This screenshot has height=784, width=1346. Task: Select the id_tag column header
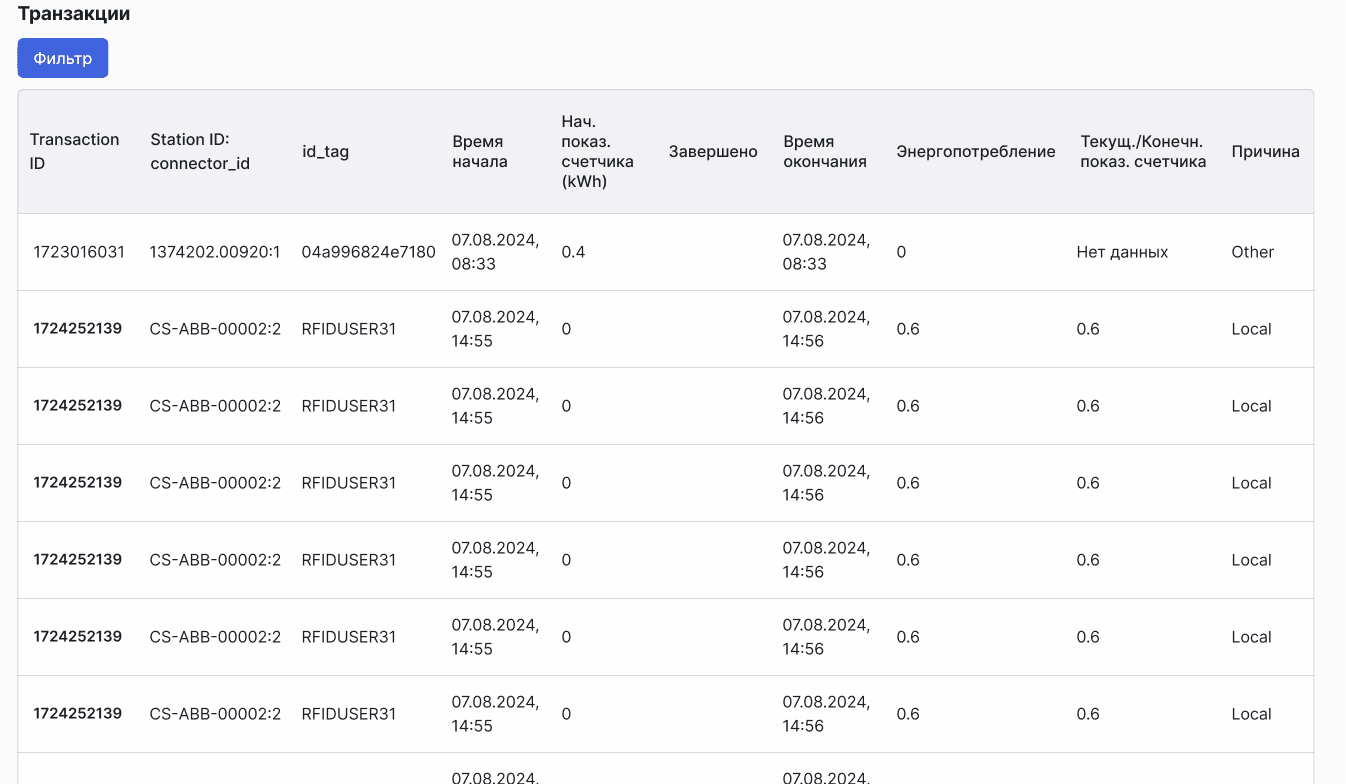coord(325,152)
